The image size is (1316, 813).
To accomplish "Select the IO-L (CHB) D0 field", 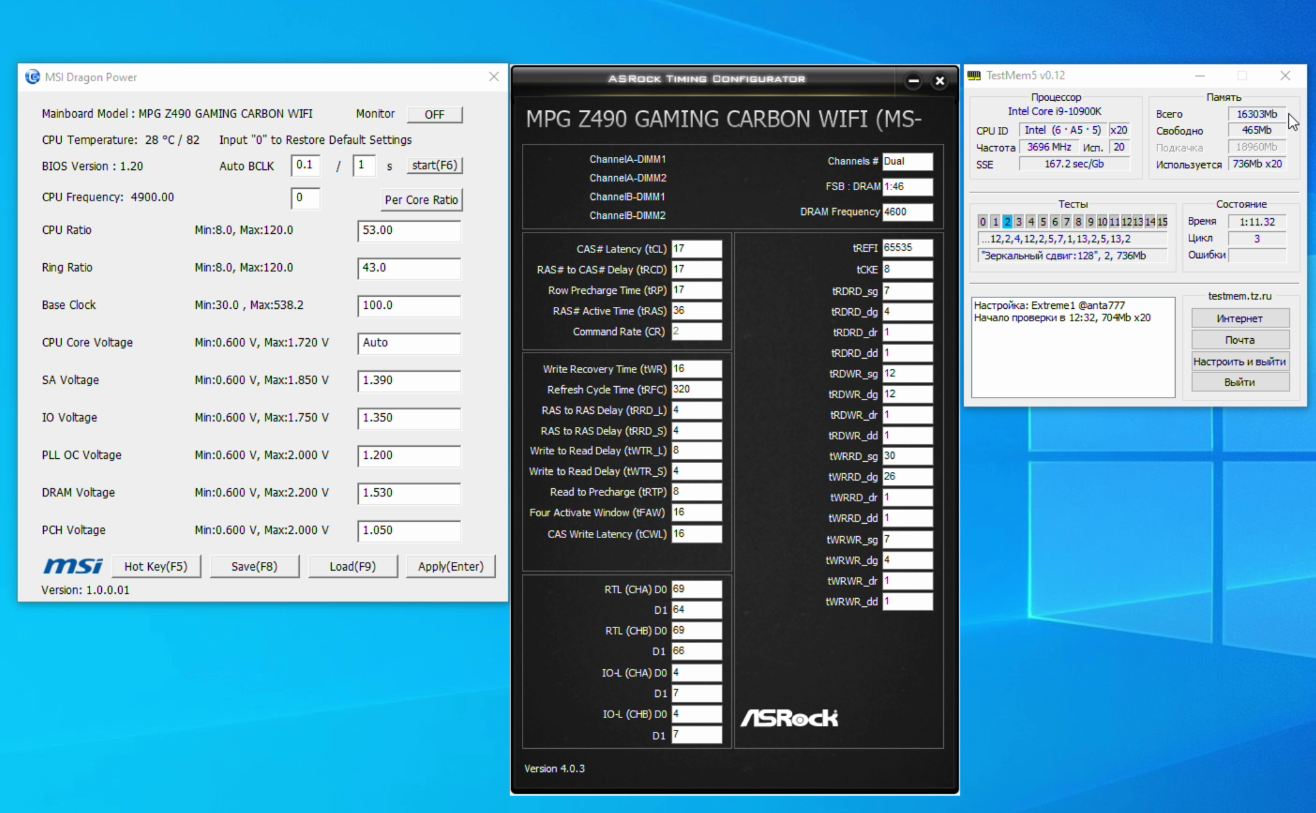I will (696, 714).
